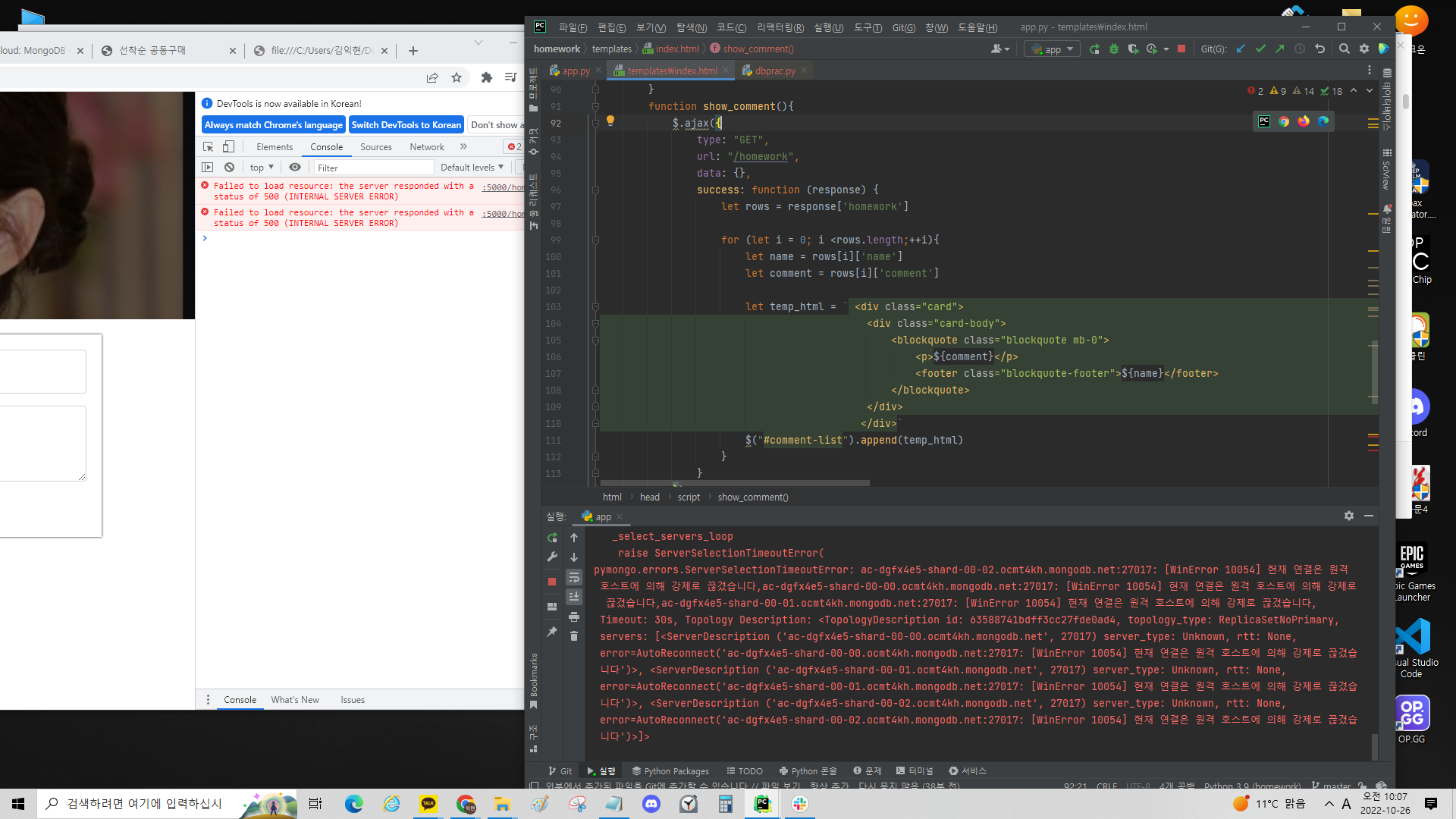This screenshot has width=1456, height=819.
Task: Click the first :5000 error source link
Action: pyautogui.click(x=503, y=187)
